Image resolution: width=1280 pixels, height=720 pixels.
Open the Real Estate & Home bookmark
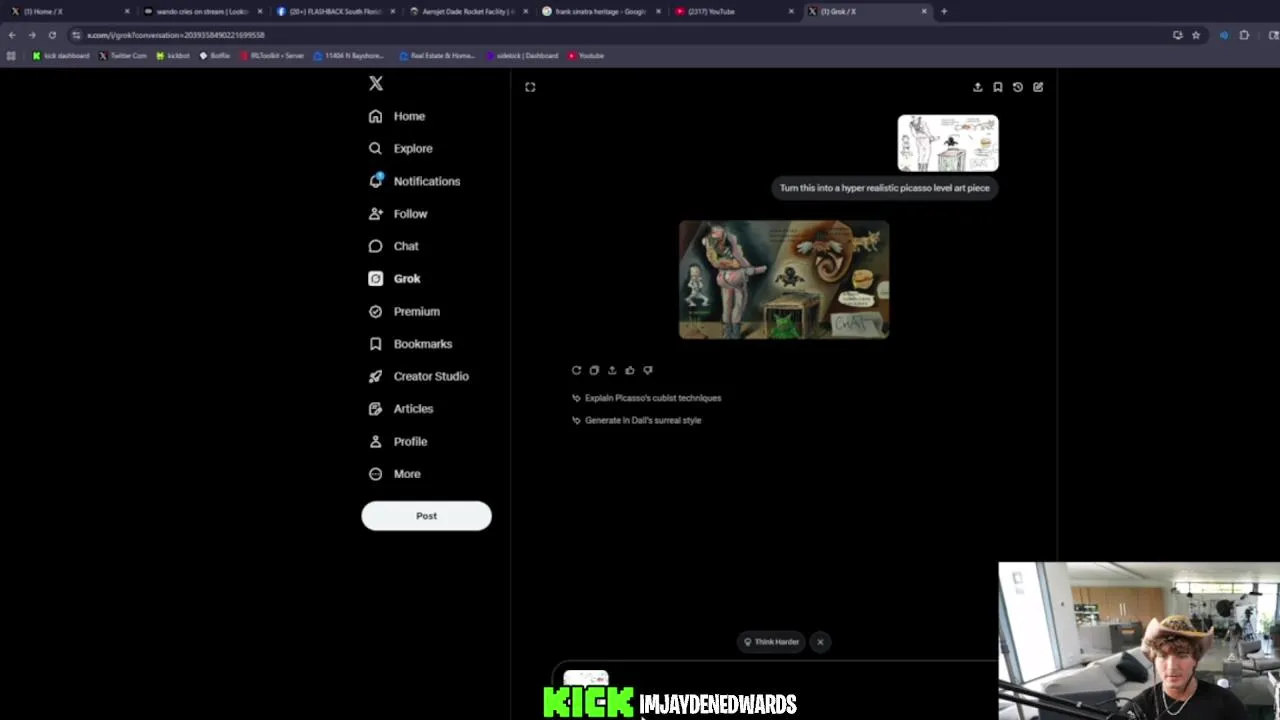pyautogui.click(x=437, y=56)
